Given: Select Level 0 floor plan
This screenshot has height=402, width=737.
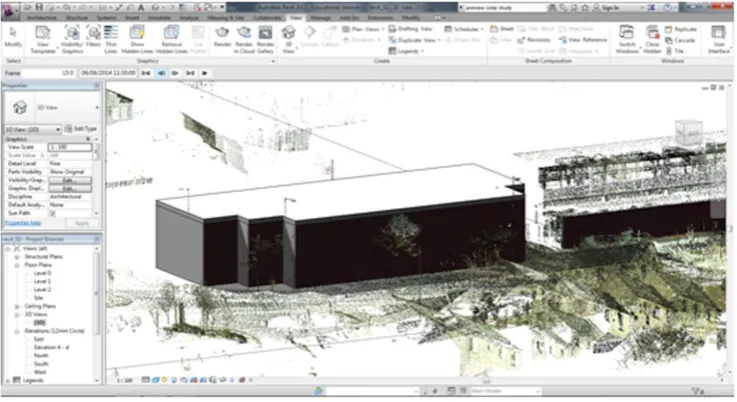Looking at the screenshot, I should [42, 274].
